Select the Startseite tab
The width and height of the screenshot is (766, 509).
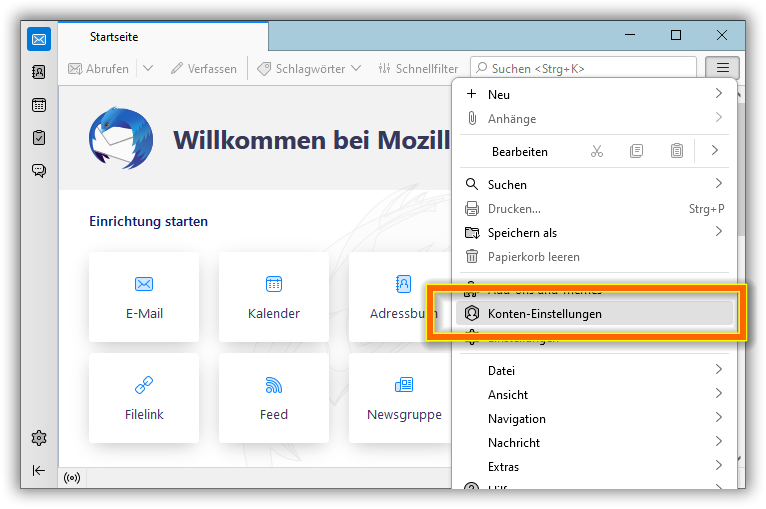point(163,37)
